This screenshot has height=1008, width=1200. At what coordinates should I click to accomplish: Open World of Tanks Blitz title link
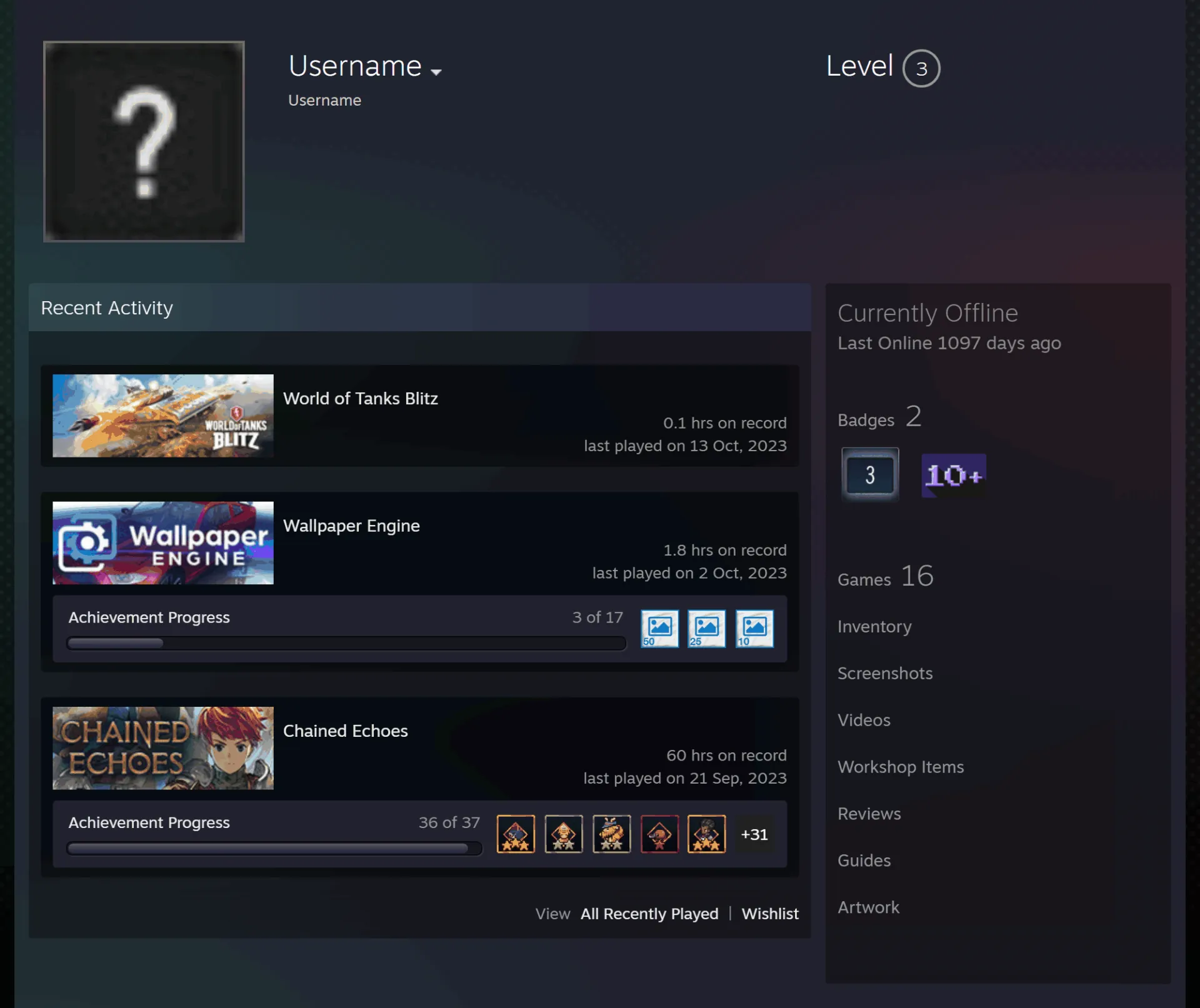(x=361, y=399)
